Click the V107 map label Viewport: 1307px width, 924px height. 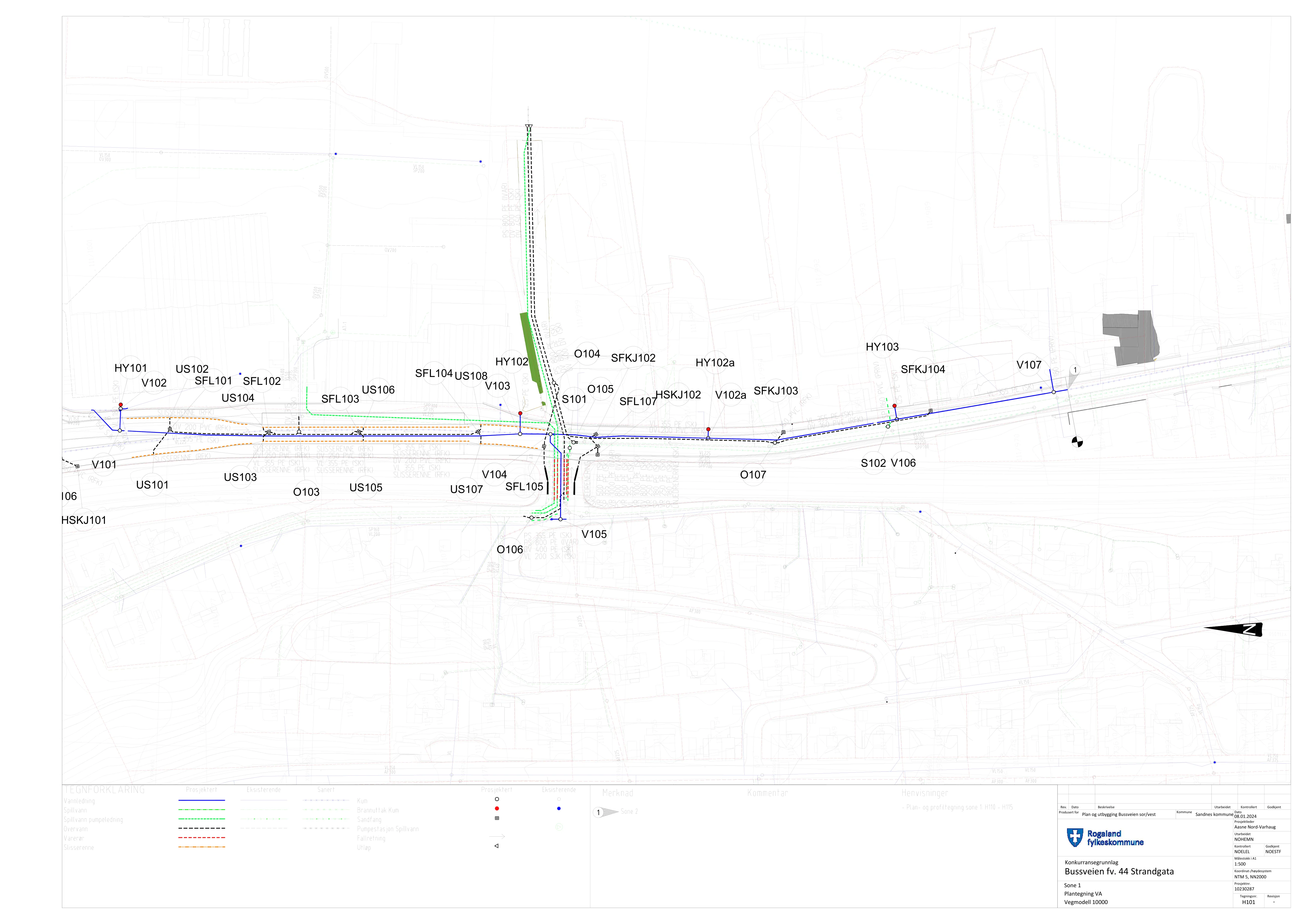1029,365
